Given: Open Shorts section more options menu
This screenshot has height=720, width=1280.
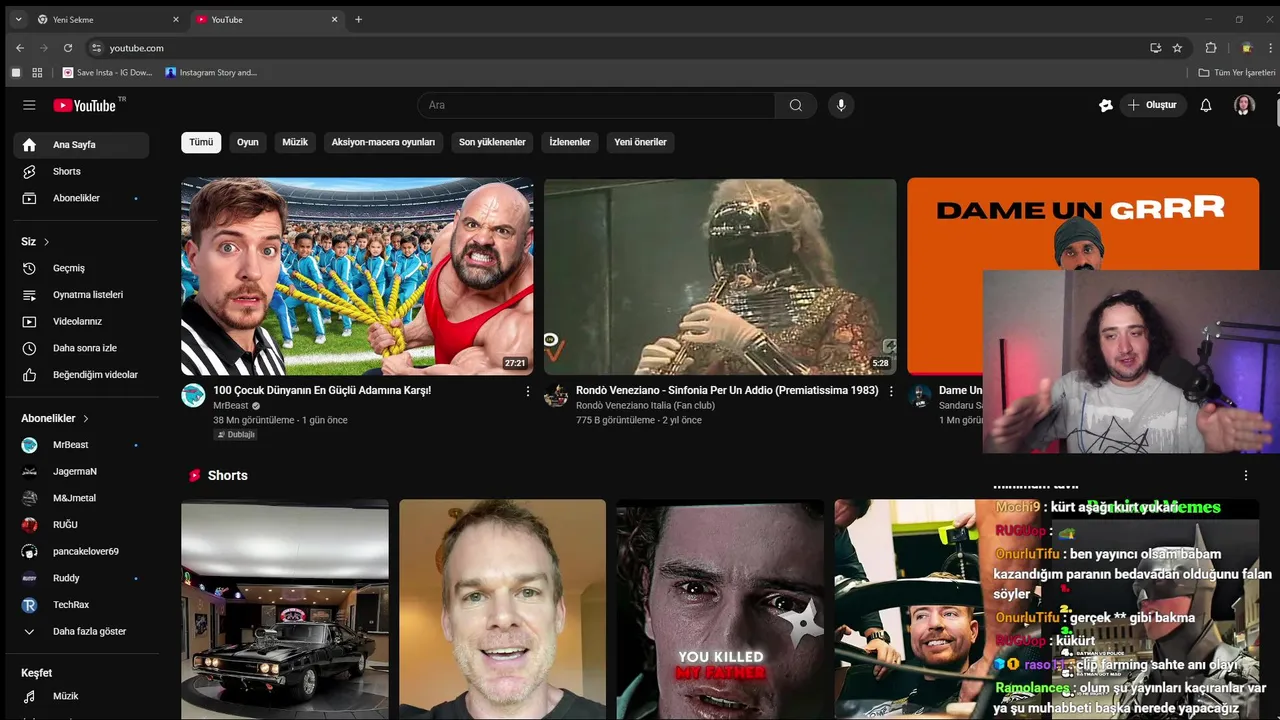Looking at the screenshot, I should [1246, 476].
